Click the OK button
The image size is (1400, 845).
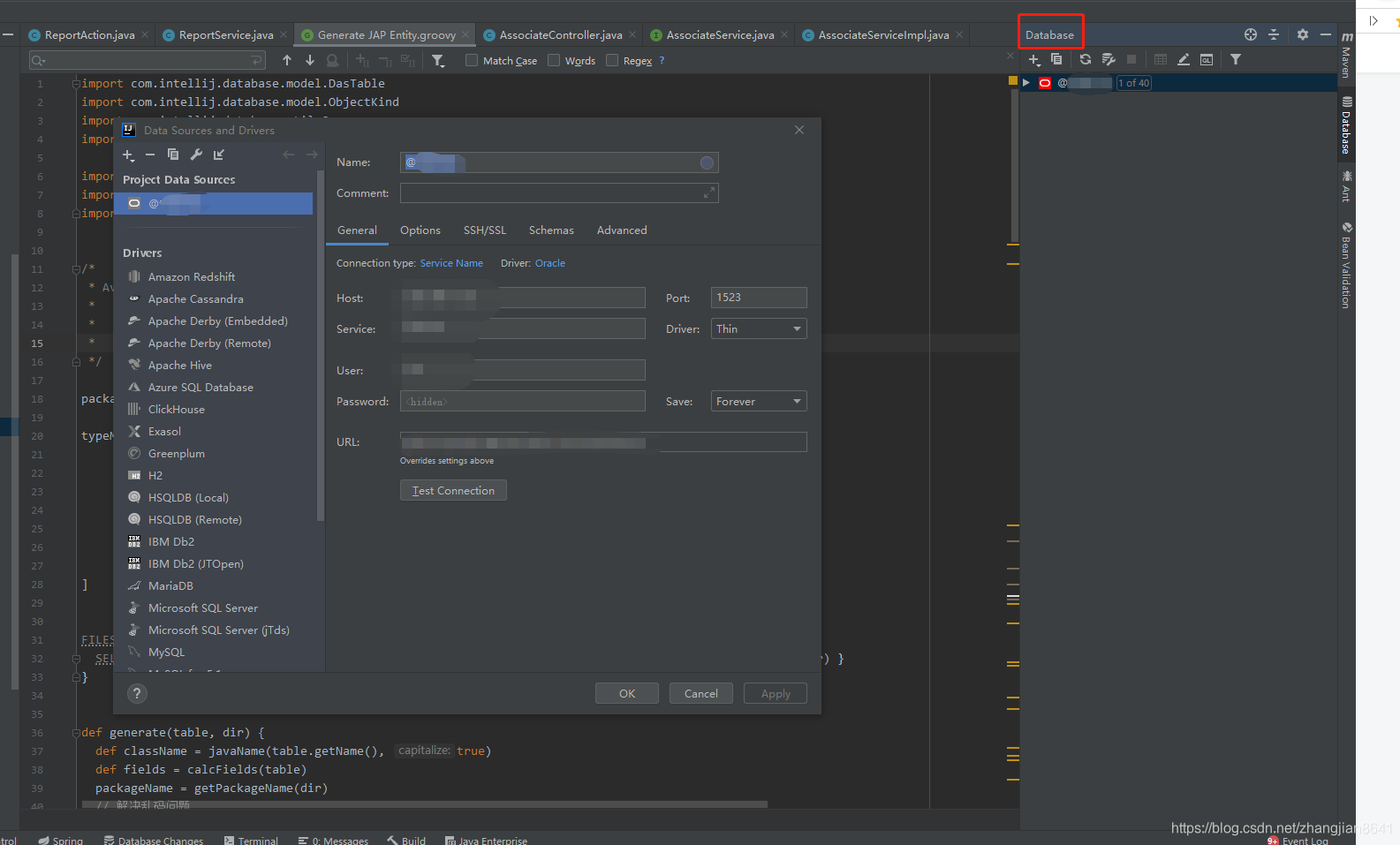(627, 693)
